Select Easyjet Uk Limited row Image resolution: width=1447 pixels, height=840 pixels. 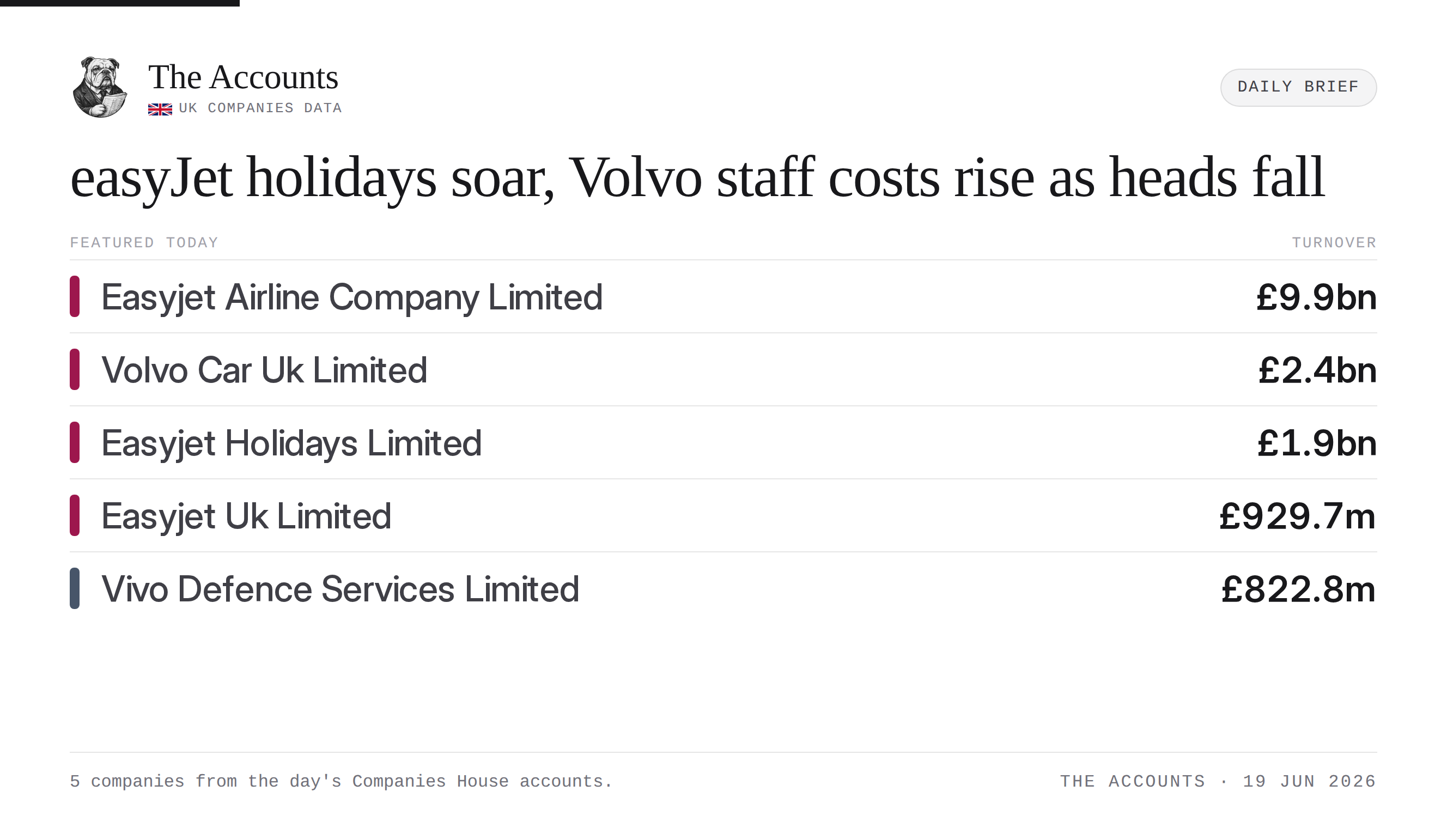pyautogui.click(x=723, y=515)
